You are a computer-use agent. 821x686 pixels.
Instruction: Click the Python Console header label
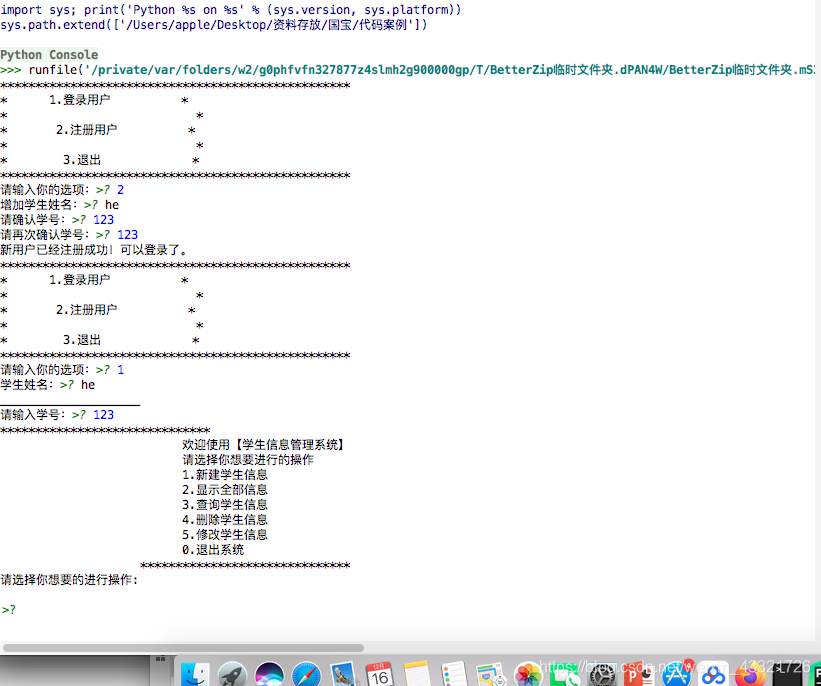coord(49,54)
